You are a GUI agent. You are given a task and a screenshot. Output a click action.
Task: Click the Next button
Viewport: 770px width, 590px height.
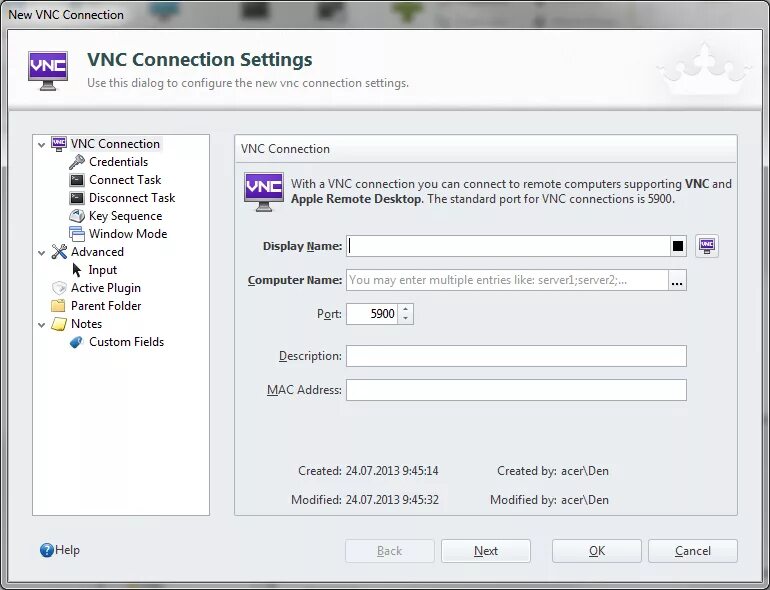point(486,551)
